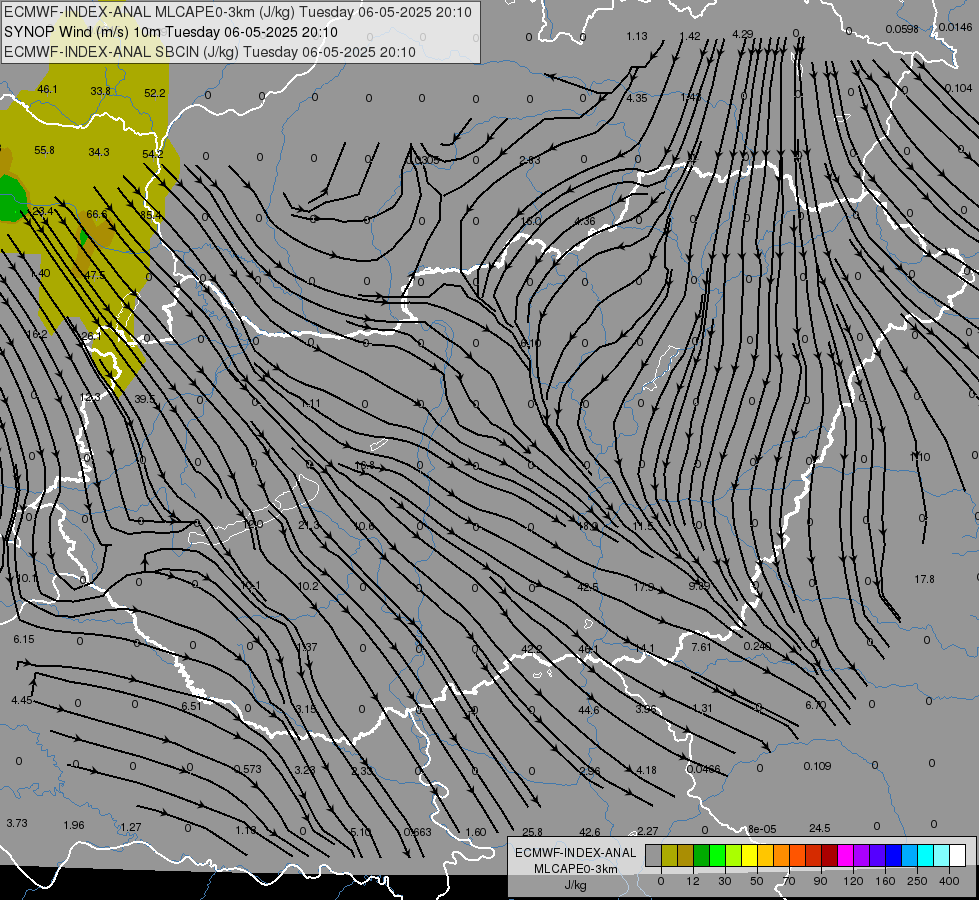Click the '50' legend tick label

click(757, 881)
